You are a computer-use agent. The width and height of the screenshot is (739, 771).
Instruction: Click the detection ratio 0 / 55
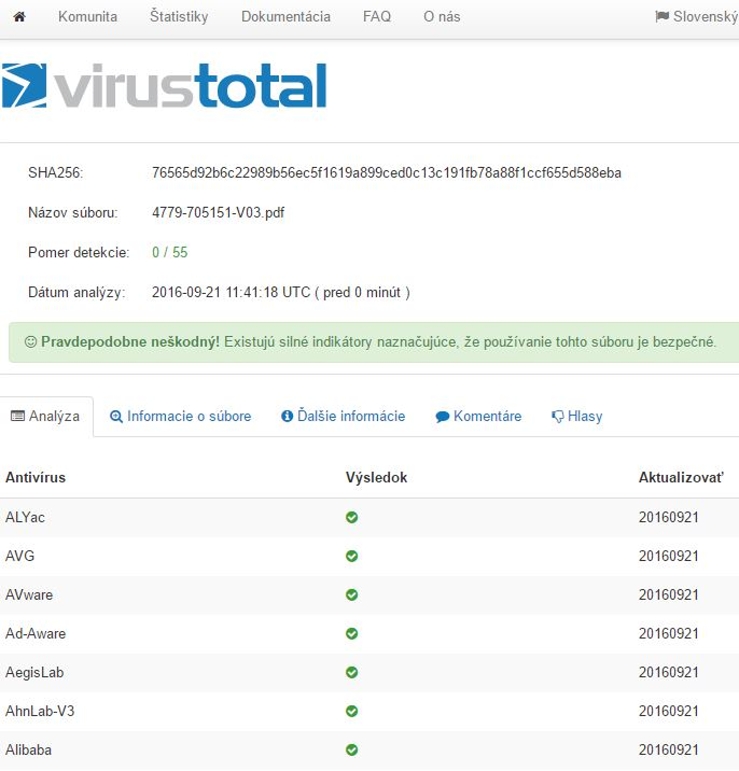170,252
